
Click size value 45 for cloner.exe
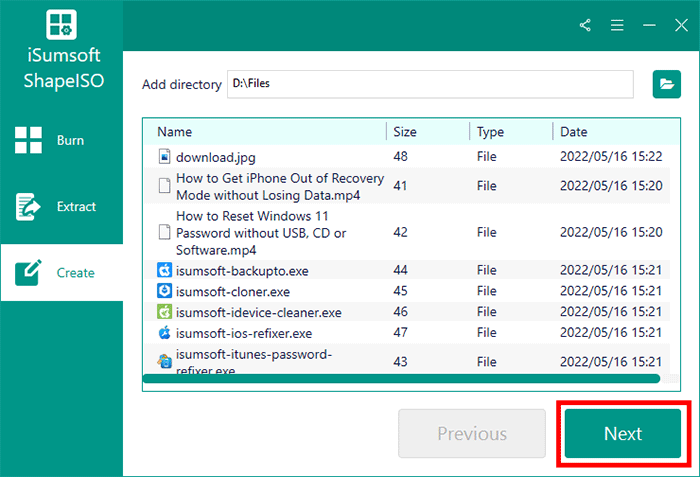point(400,291)
